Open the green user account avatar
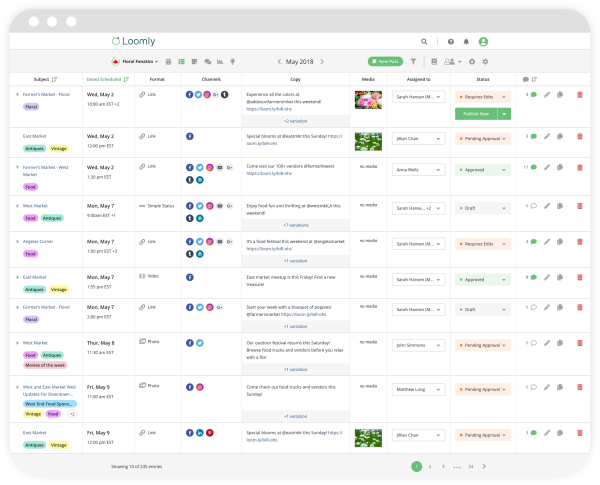 pos(483,42)
